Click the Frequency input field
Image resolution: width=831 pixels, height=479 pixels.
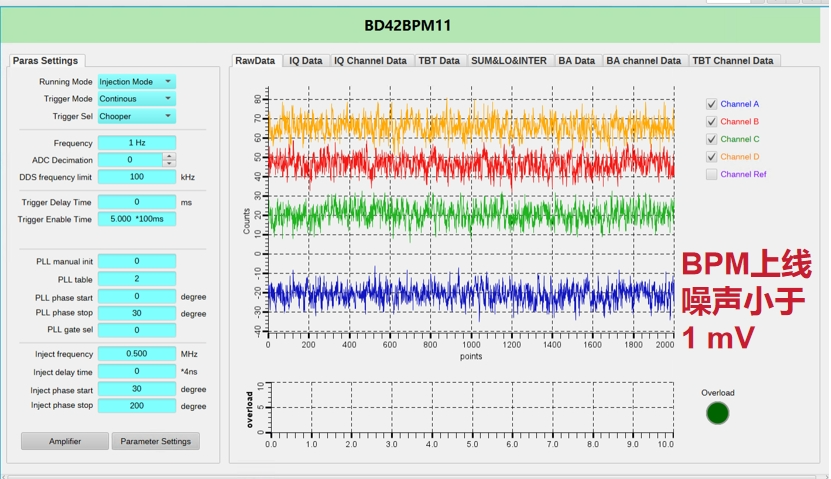(137, 143)
